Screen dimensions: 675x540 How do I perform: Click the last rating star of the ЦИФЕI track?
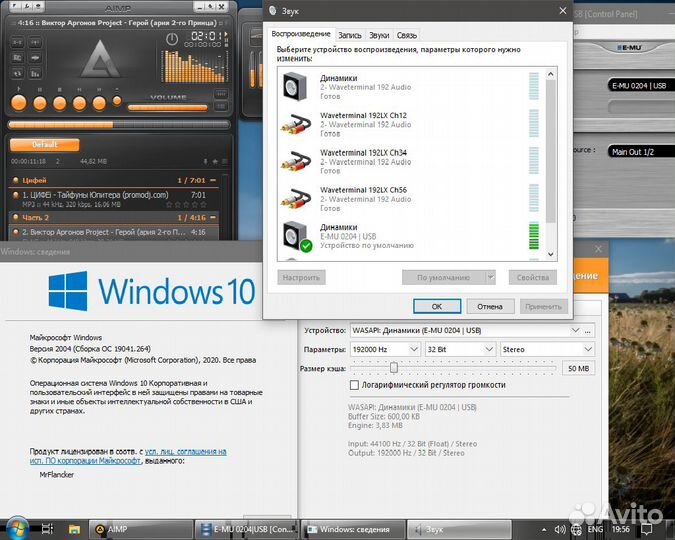point(203,205)
